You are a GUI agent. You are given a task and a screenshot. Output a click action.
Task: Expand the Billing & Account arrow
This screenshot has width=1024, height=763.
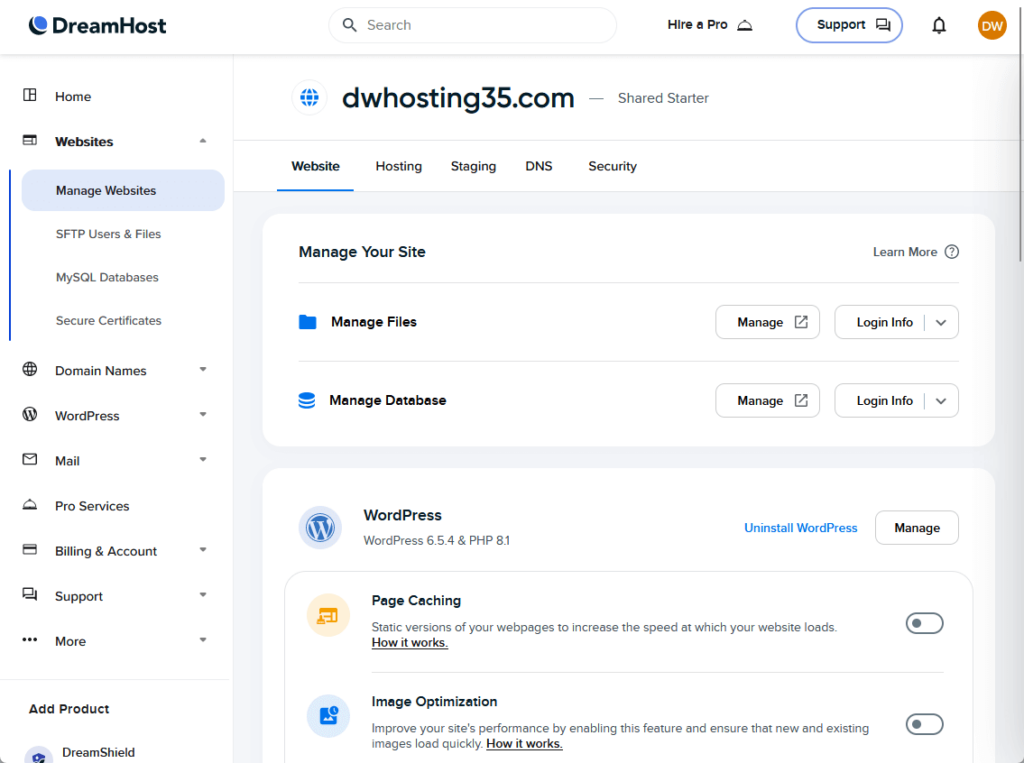point(203,550)
